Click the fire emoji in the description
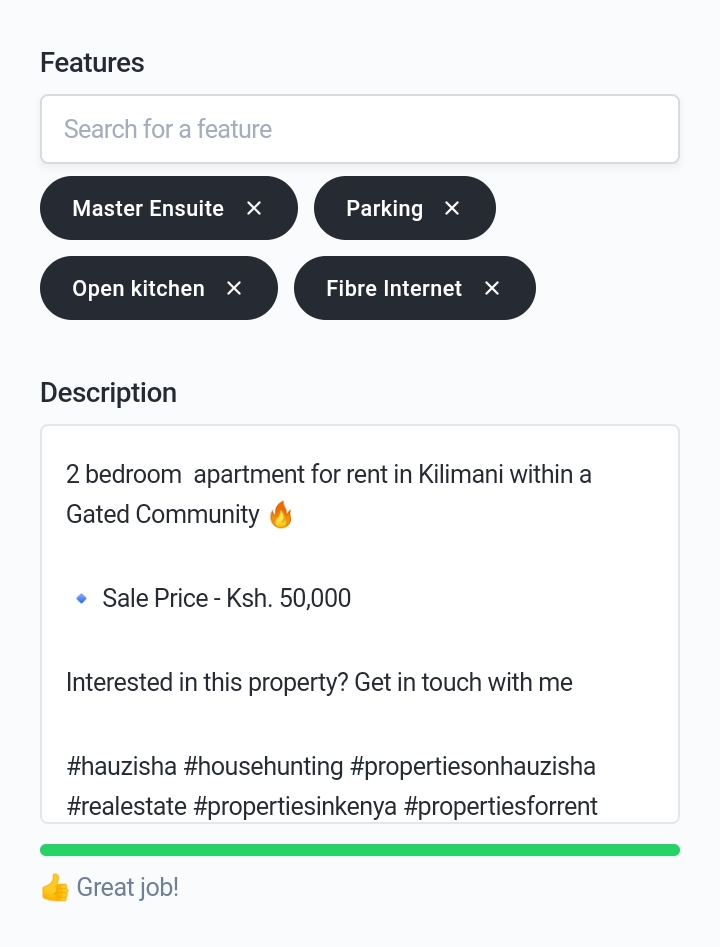Screen dimensions: 720x947 [281, 515]
